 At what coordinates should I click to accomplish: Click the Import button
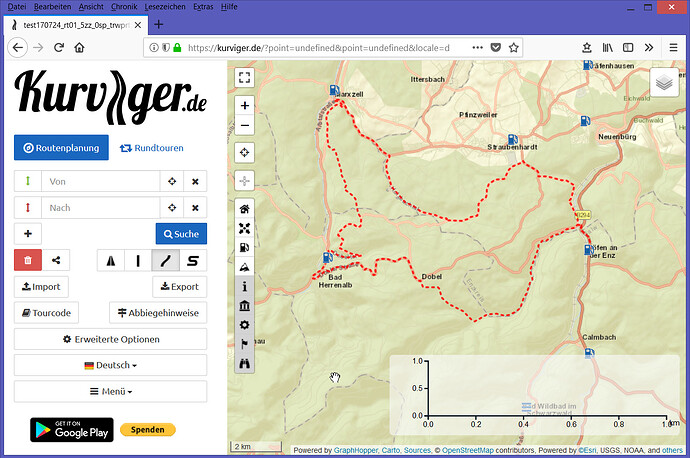point(41,287)
